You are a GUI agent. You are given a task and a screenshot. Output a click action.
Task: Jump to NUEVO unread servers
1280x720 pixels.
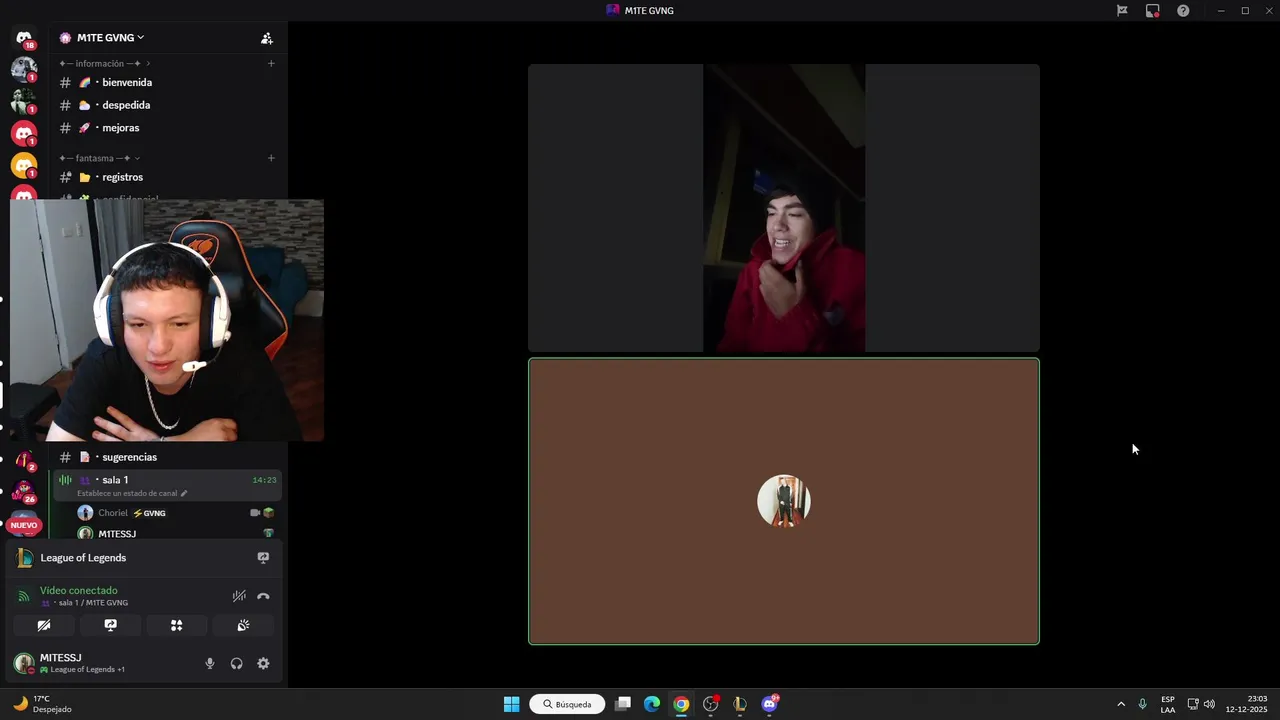24,525
